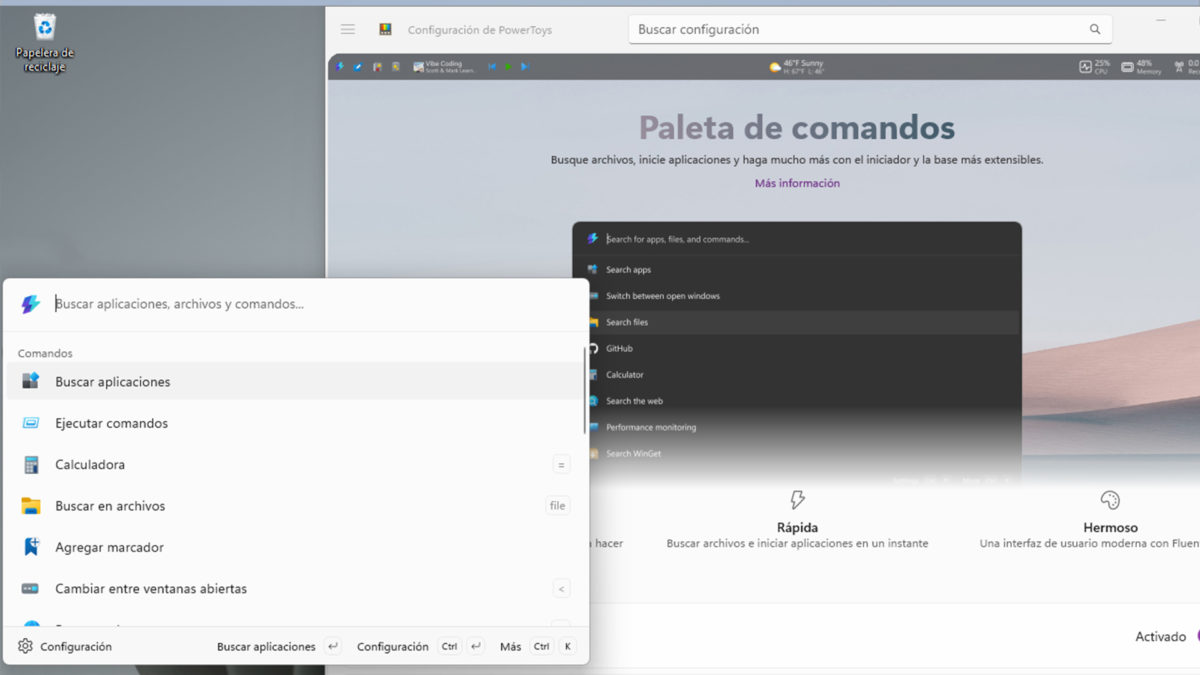Image resolution: width=1200 pixels, height=675 pixels.
Task: Open the Papelera de reciclaje desktop icon
Action: 45,42
